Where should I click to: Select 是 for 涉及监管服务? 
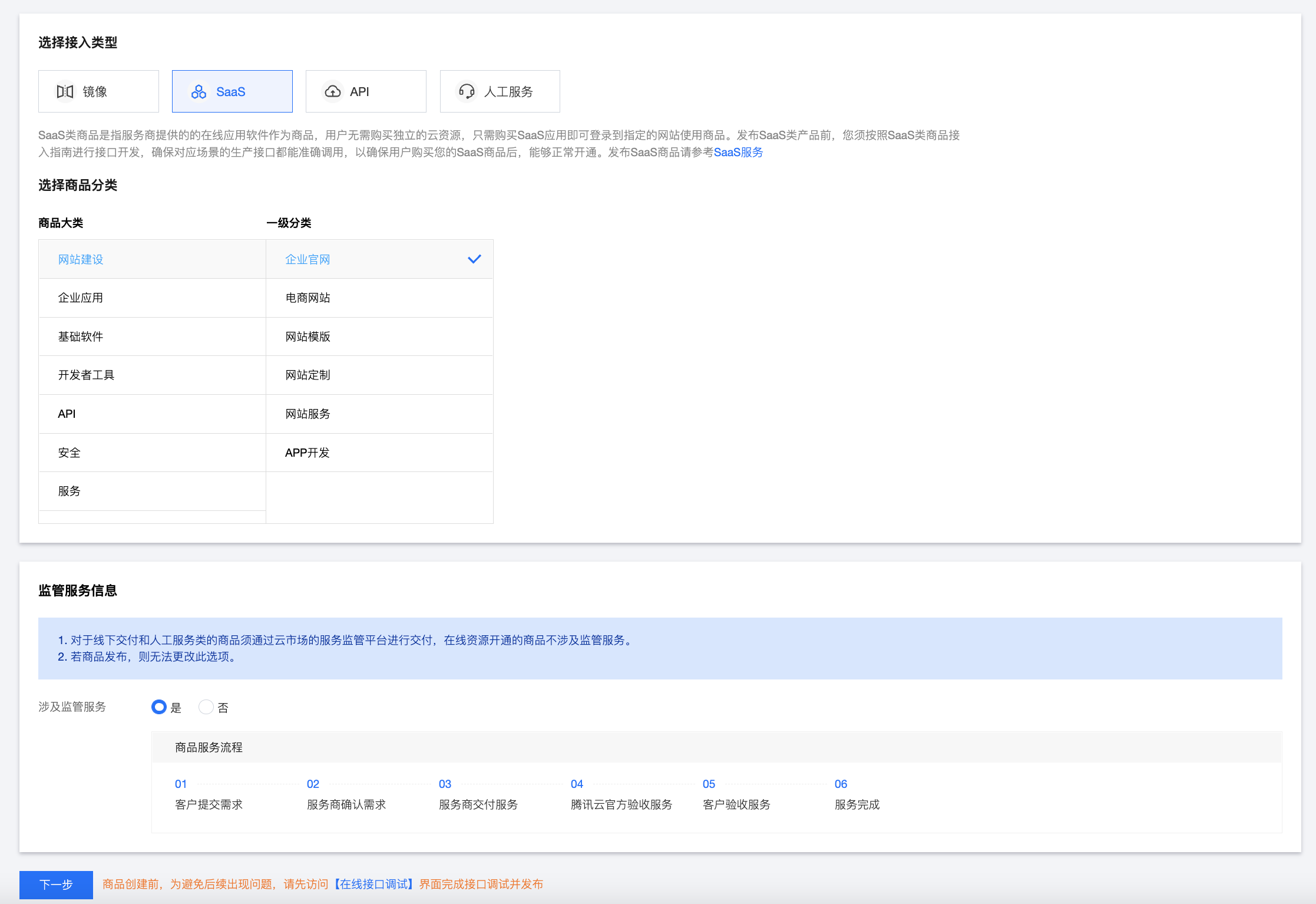pyautogui.click(x=159, y=707)
